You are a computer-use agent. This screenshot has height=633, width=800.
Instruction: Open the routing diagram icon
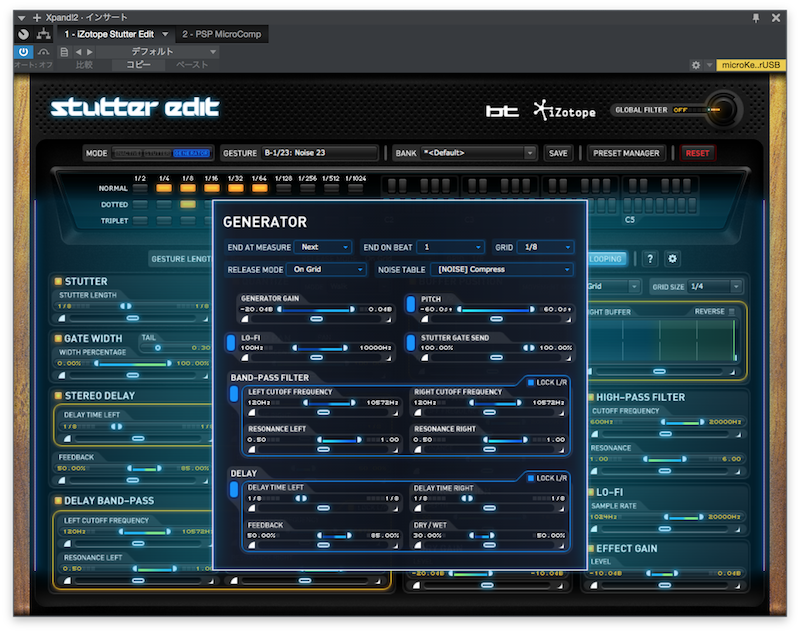pyautogui.click(x=44, y=34)
